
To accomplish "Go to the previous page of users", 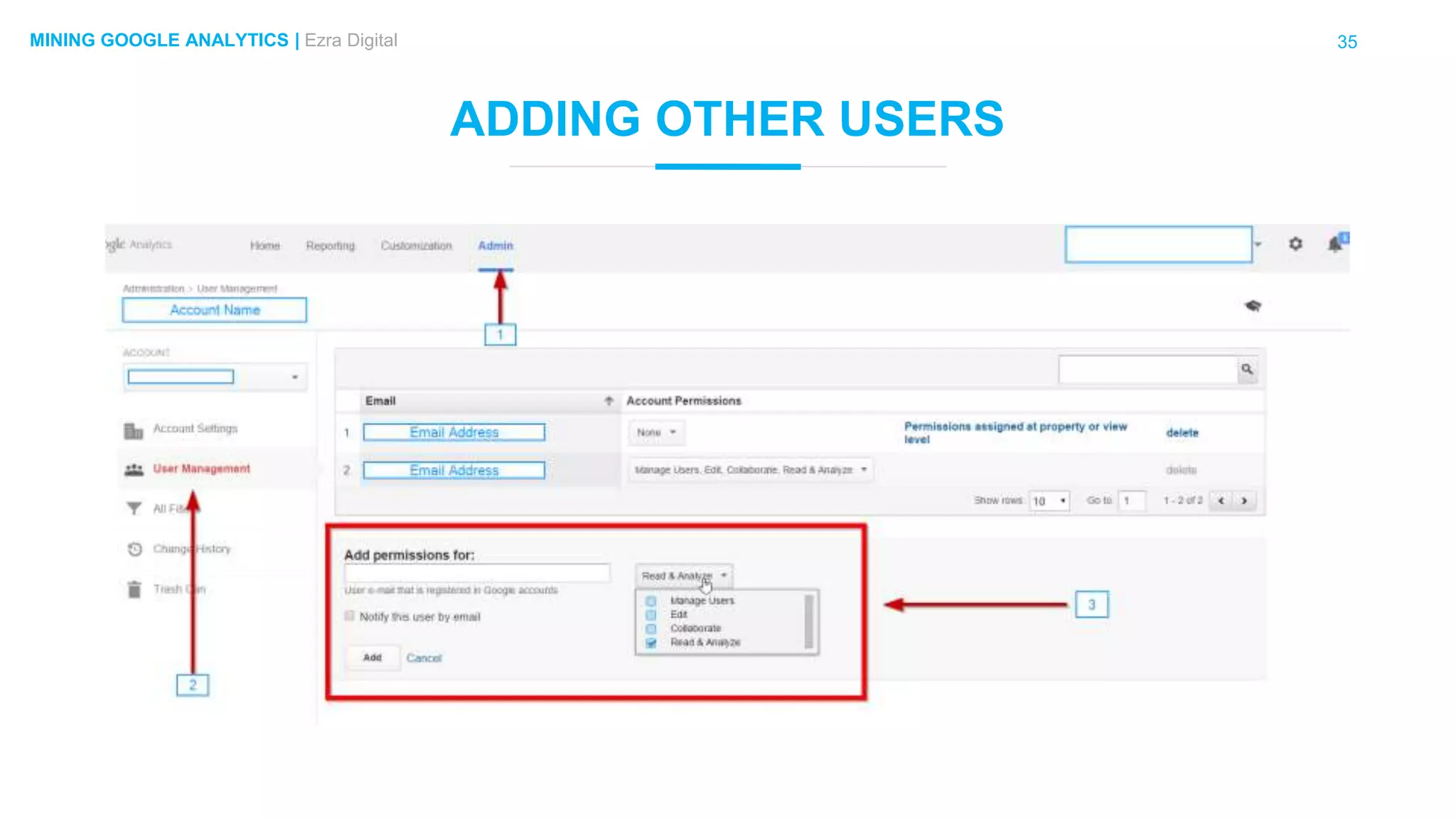I will [x=1221, y=500].
